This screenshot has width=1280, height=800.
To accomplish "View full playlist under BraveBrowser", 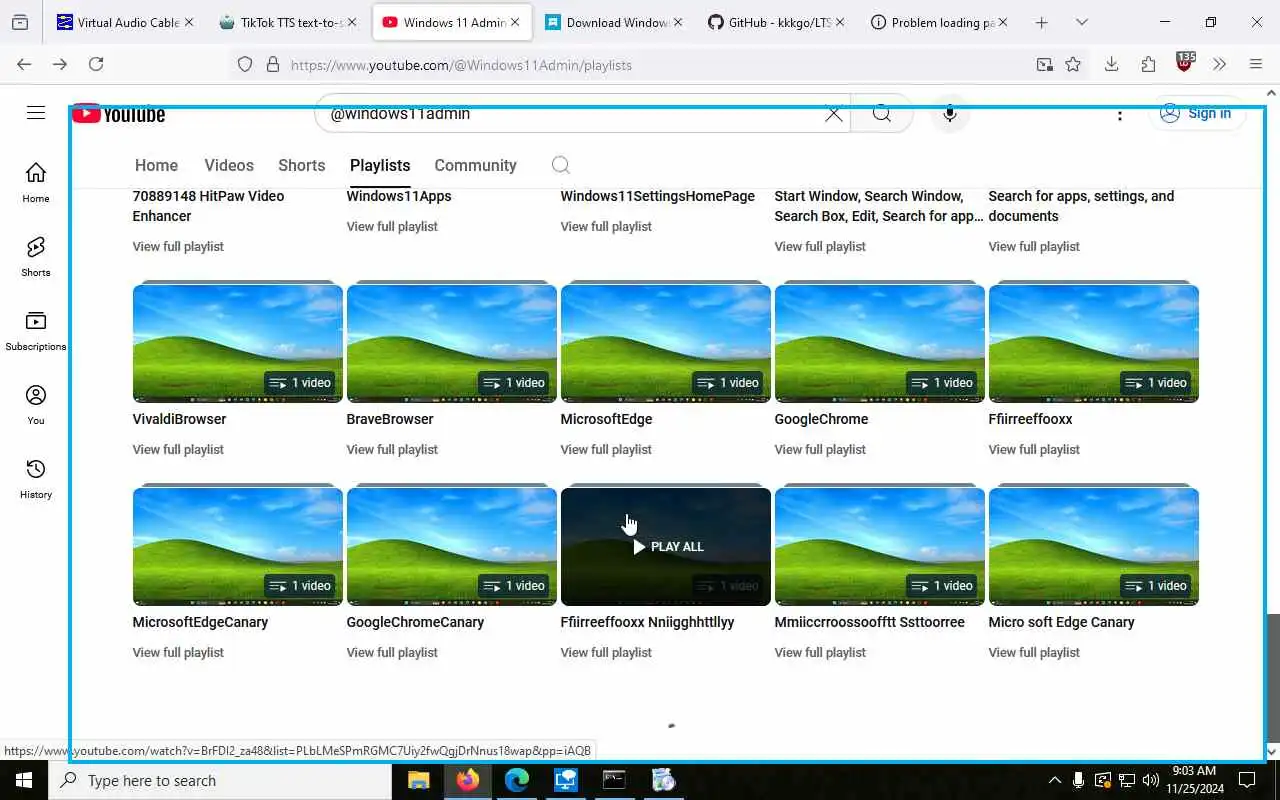I will (392, 449).
